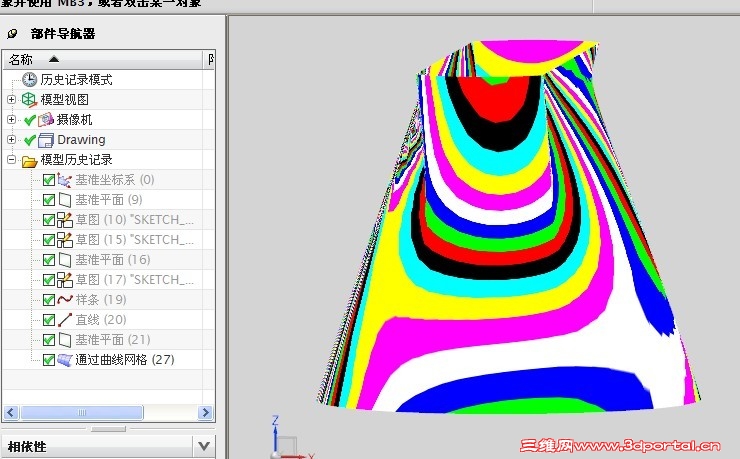Click the 相依性 panel header
Screen dimensions: 740x459
coord(99,446)
